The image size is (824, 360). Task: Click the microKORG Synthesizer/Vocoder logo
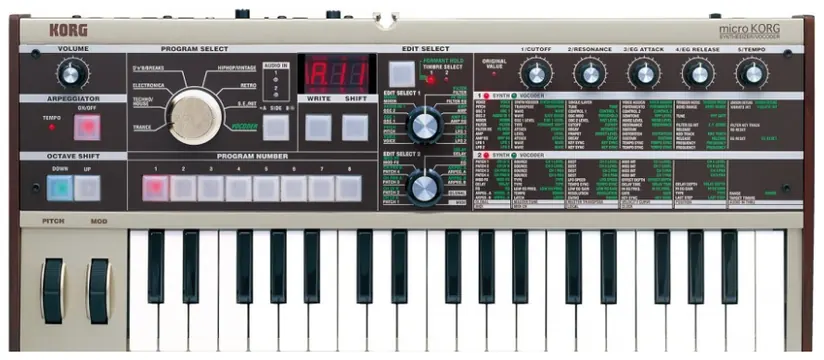tap(749, 32)
